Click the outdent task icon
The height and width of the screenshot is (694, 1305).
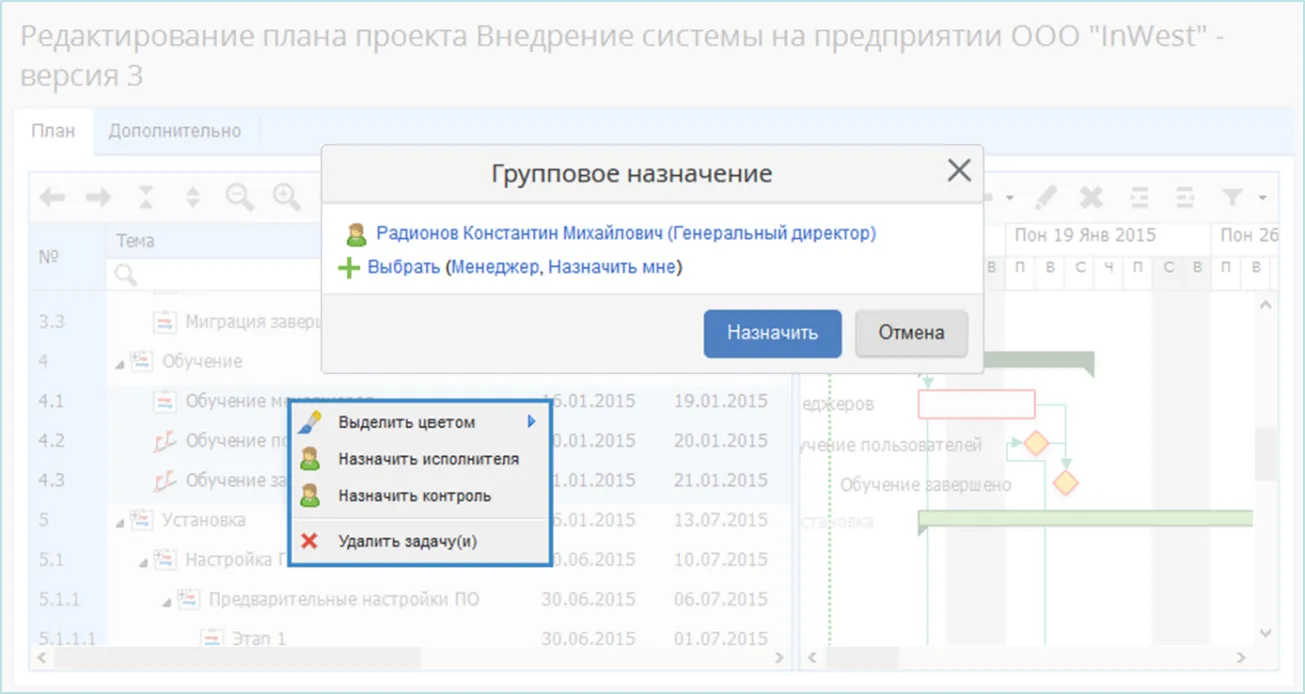(x=1184, y=196)
